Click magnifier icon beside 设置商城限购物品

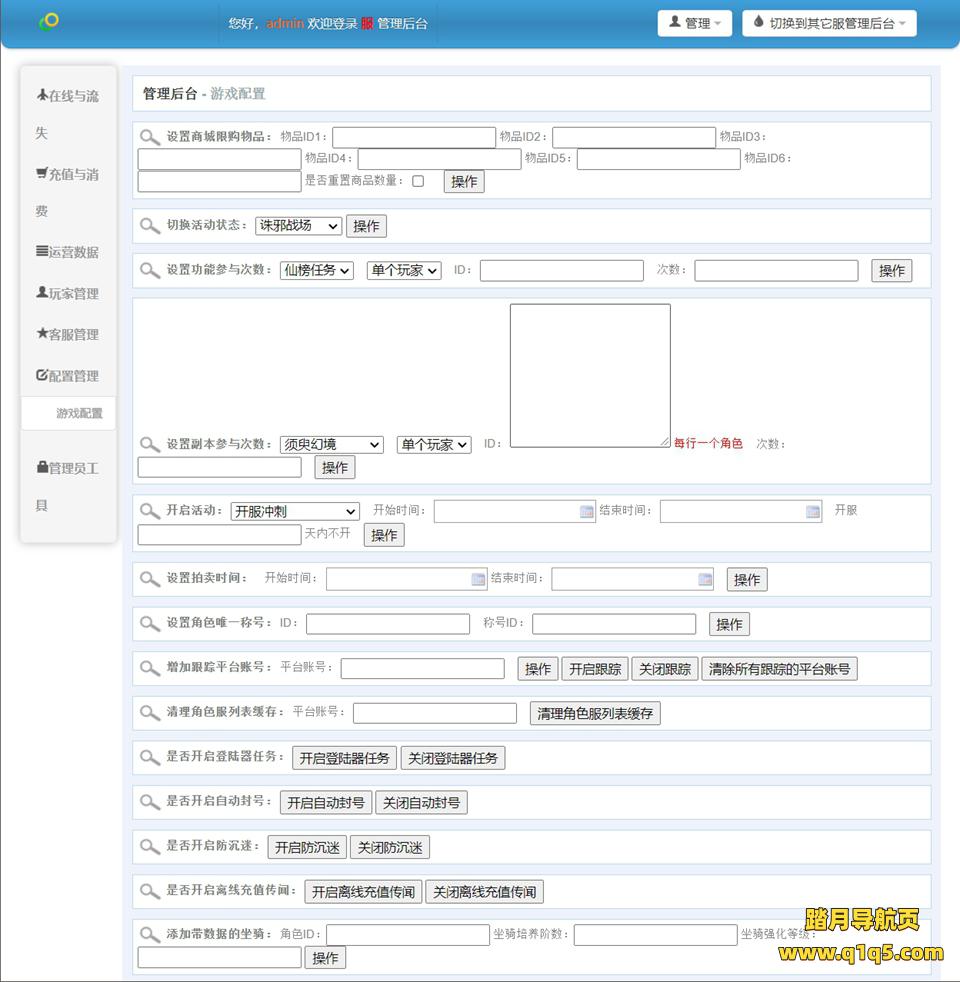point(150,137)
